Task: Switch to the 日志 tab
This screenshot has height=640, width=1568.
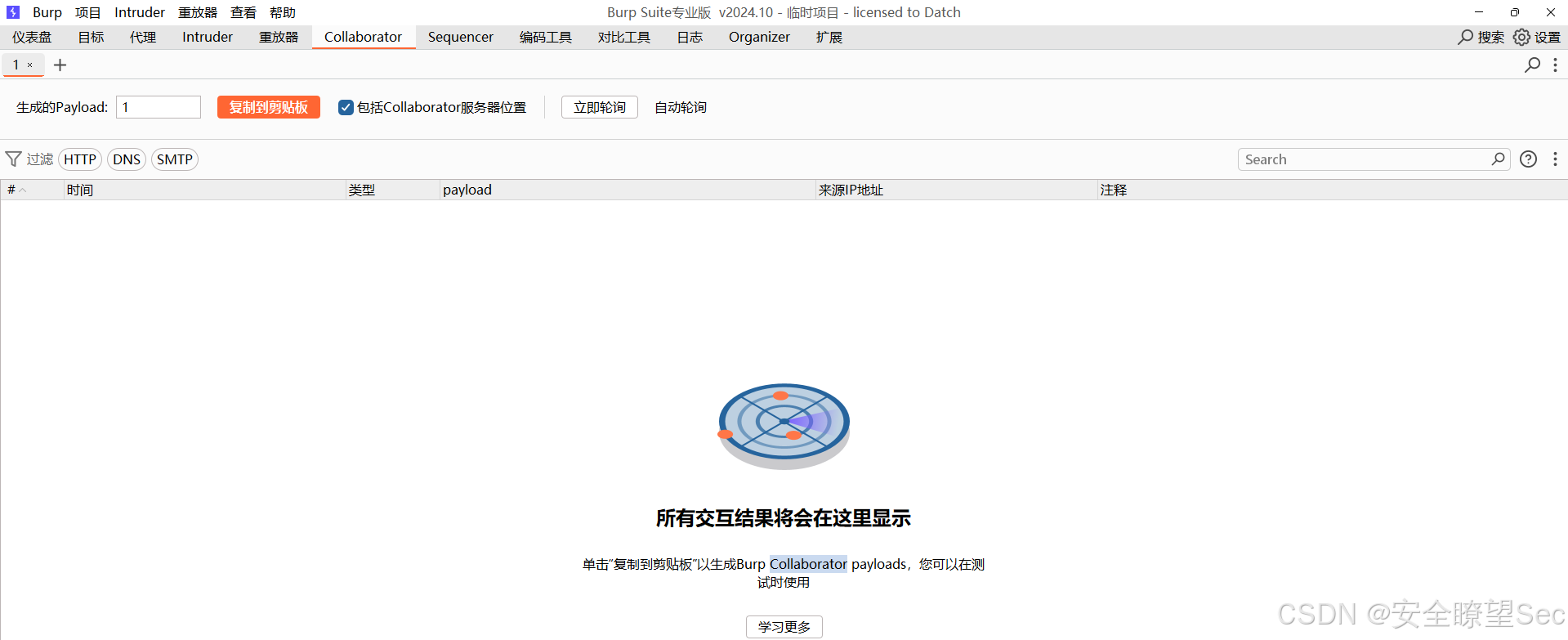Action: tap(690, 37)
